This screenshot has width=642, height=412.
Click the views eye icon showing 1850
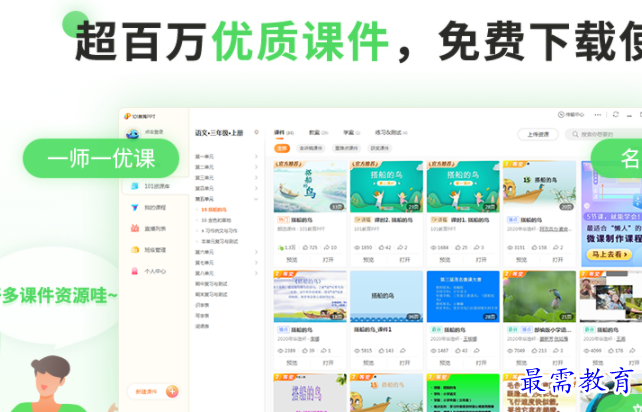click(x=357, y=247)
